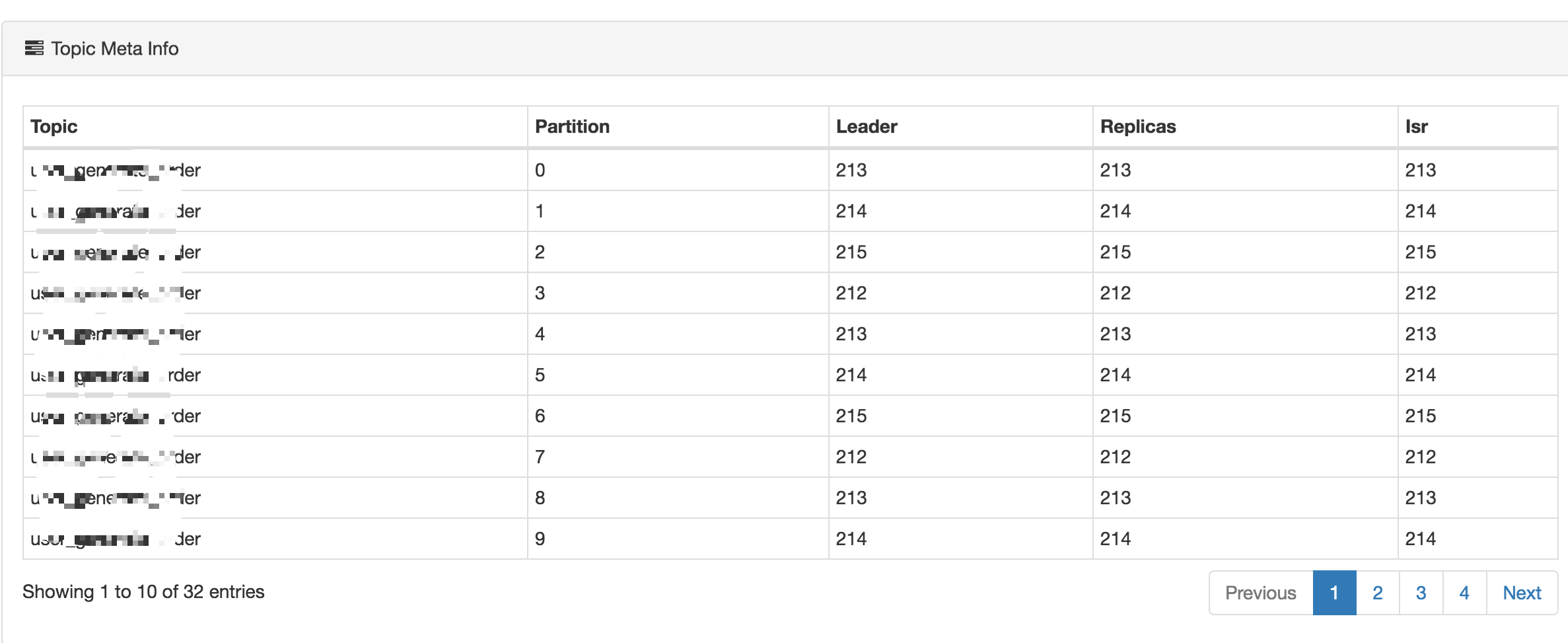Viewport: 1568px width, 643px height.
Task: Click the Topic Meta Info list icon
Action: pos(34,48)
